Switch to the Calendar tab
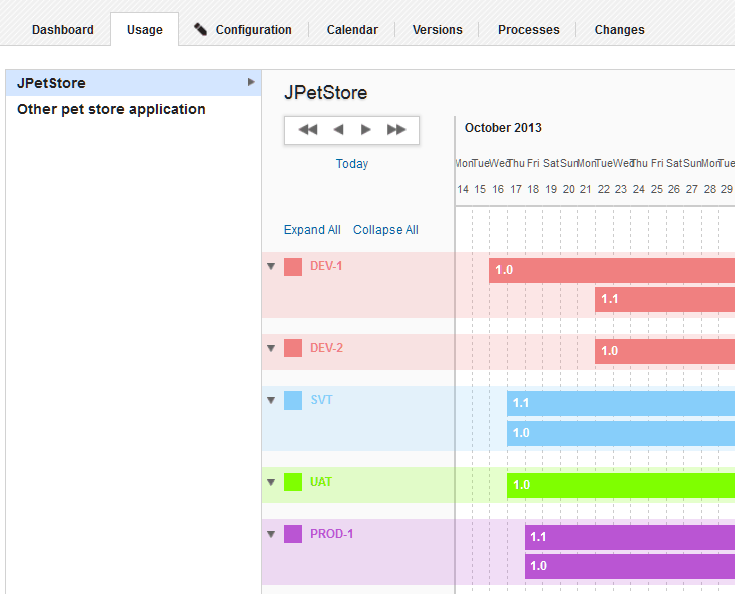735x594 pixels. click(352, 30)
